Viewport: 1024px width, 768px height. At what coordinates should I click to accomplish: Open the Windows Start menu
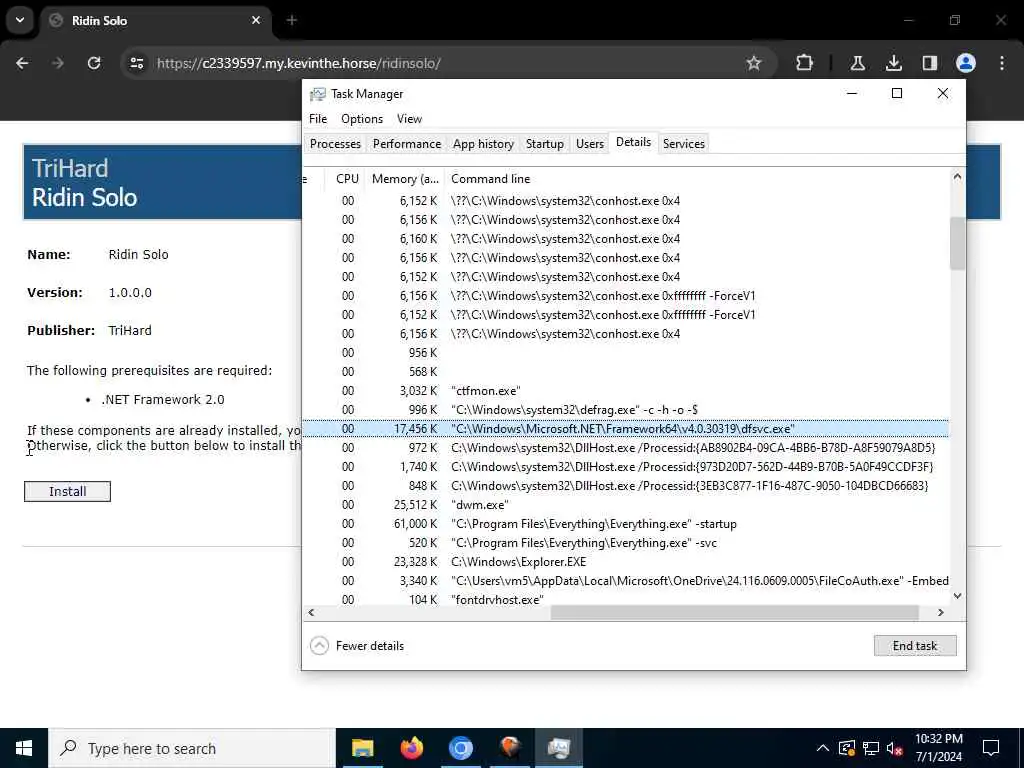click(24, 748)
